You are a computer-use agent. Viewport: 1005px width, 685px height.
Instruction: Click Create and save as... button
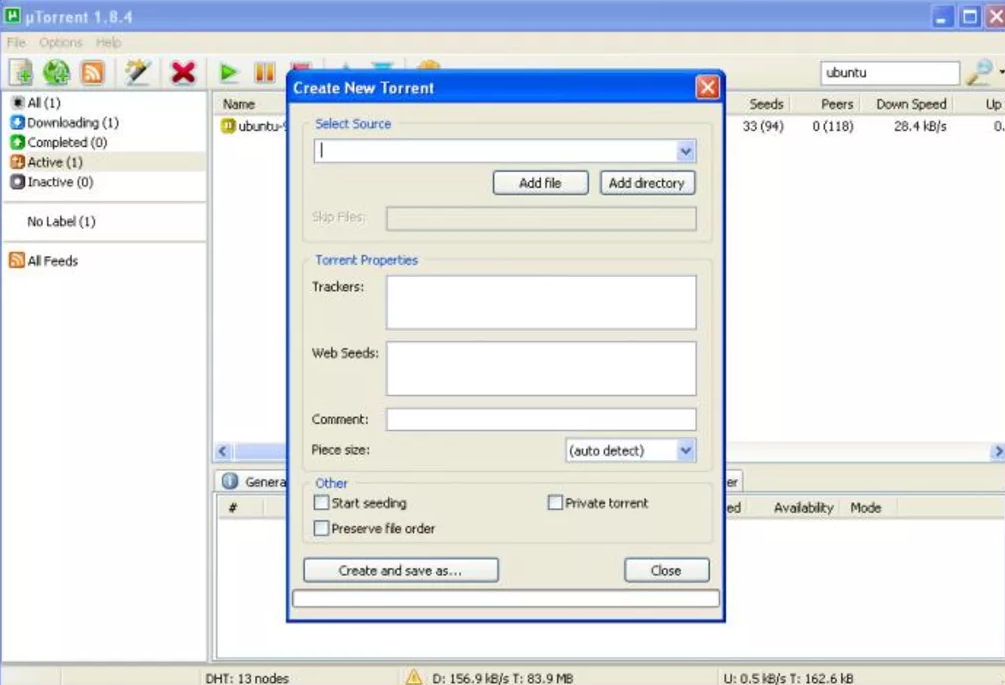click(x=401, y=570)
